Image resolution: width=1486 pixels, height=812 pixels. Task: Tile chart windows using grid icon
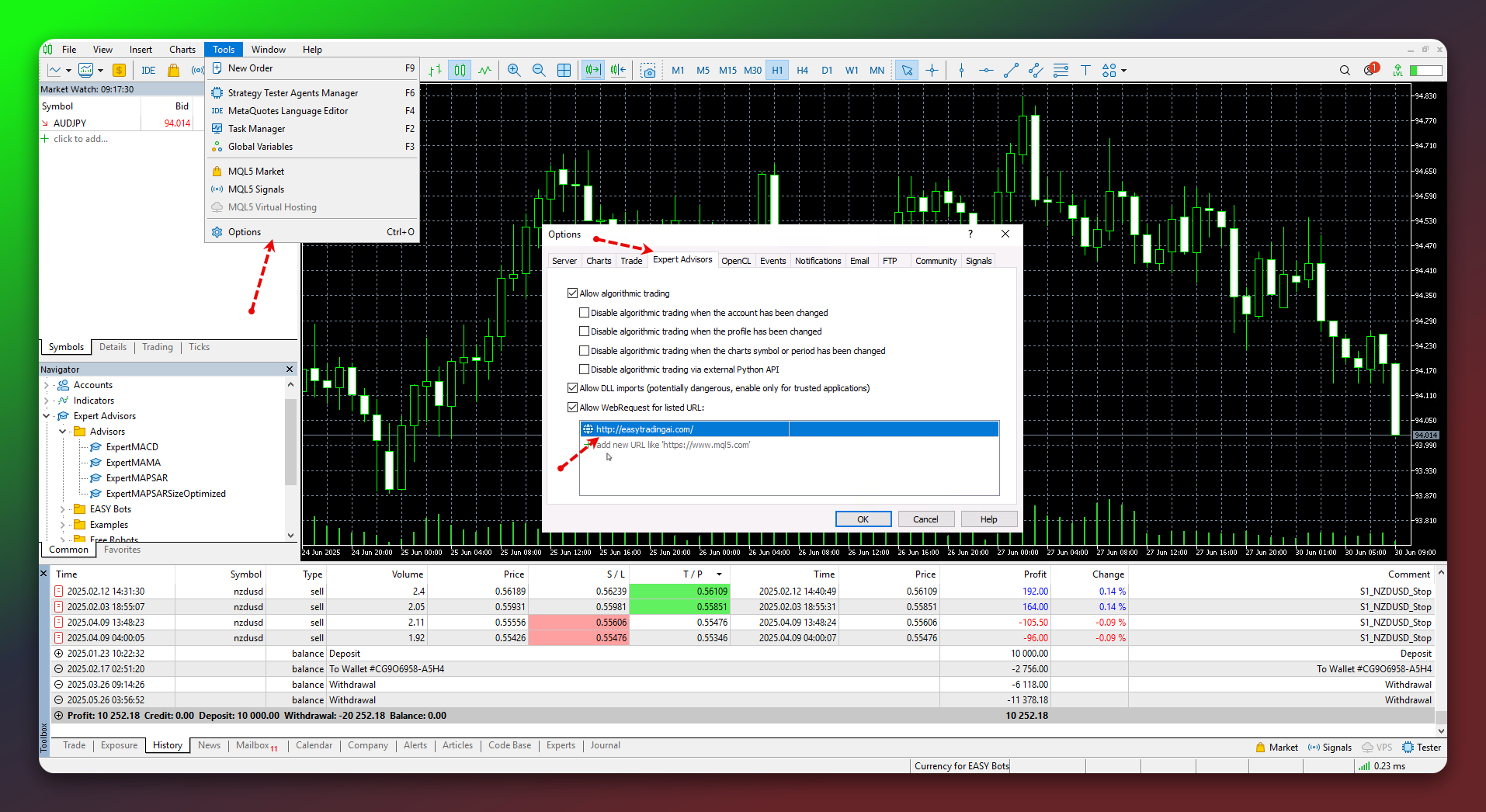(564, 70)
